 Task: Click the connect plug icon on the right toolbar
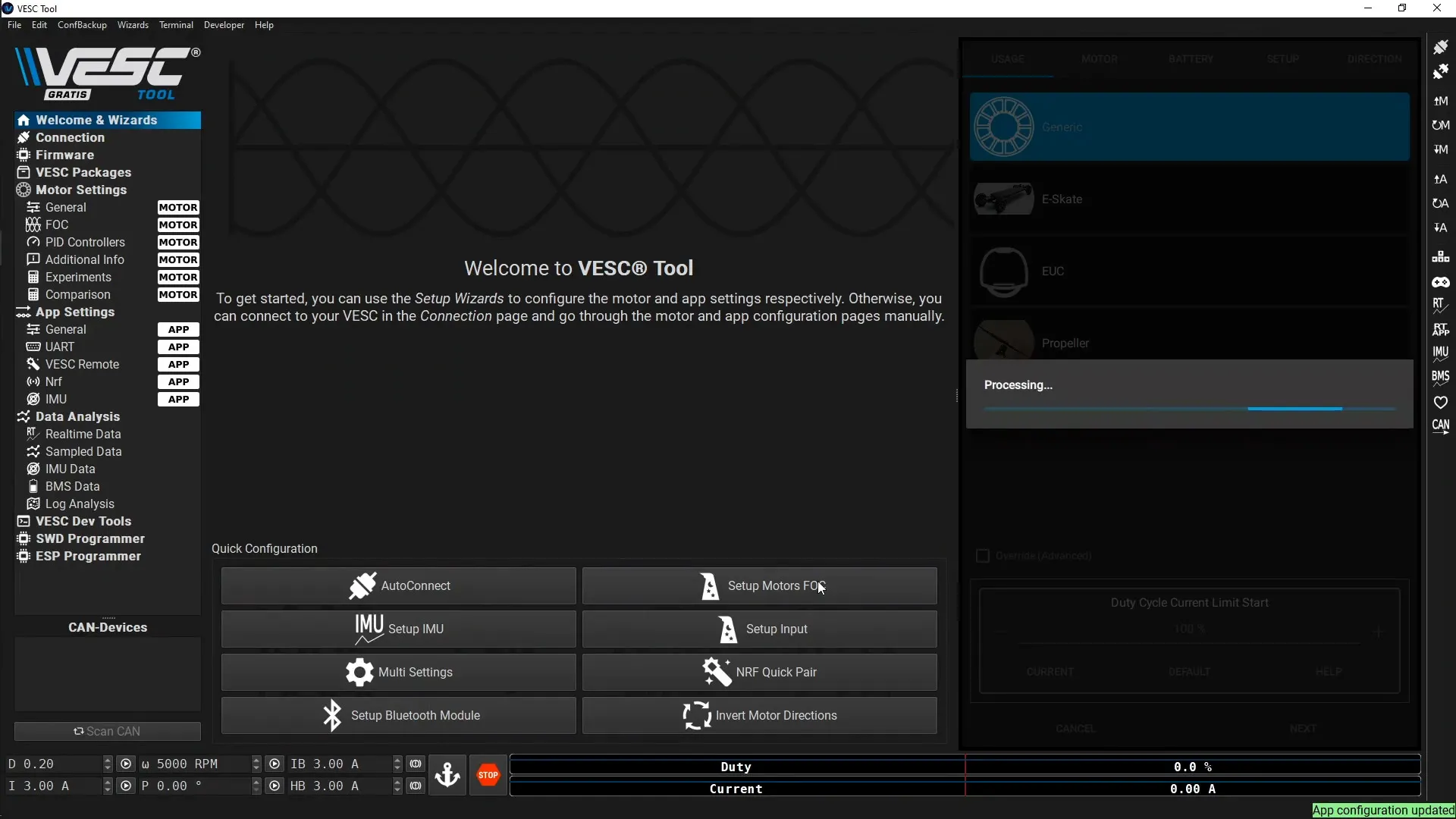point(1442,46)
